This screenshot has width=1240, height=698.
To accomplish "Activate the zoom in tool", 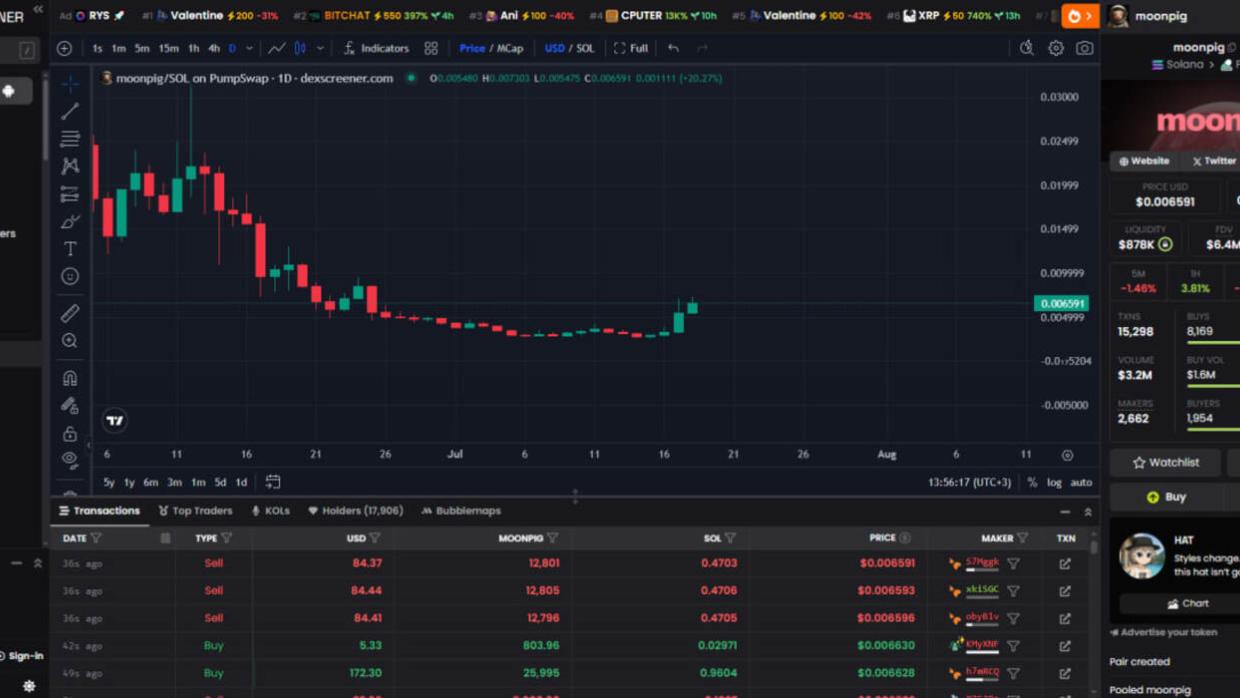I will tap(70, 341).
